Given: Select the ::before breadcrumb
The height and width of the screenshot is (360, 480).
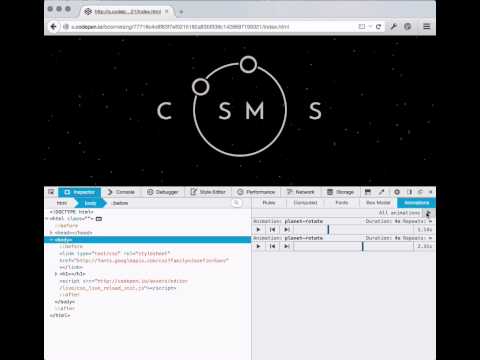Looking at the screenshot, I should [120, 203].
